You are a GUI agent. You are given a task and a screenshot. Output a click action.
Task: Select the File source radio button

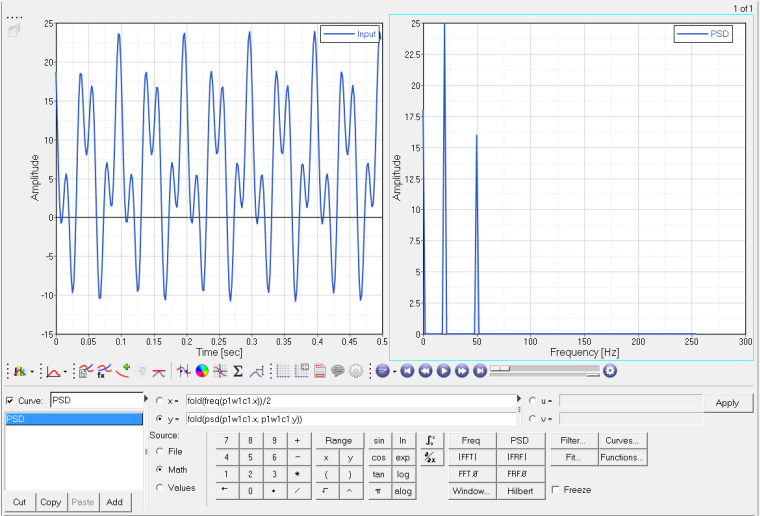click(x=160, y=451)
